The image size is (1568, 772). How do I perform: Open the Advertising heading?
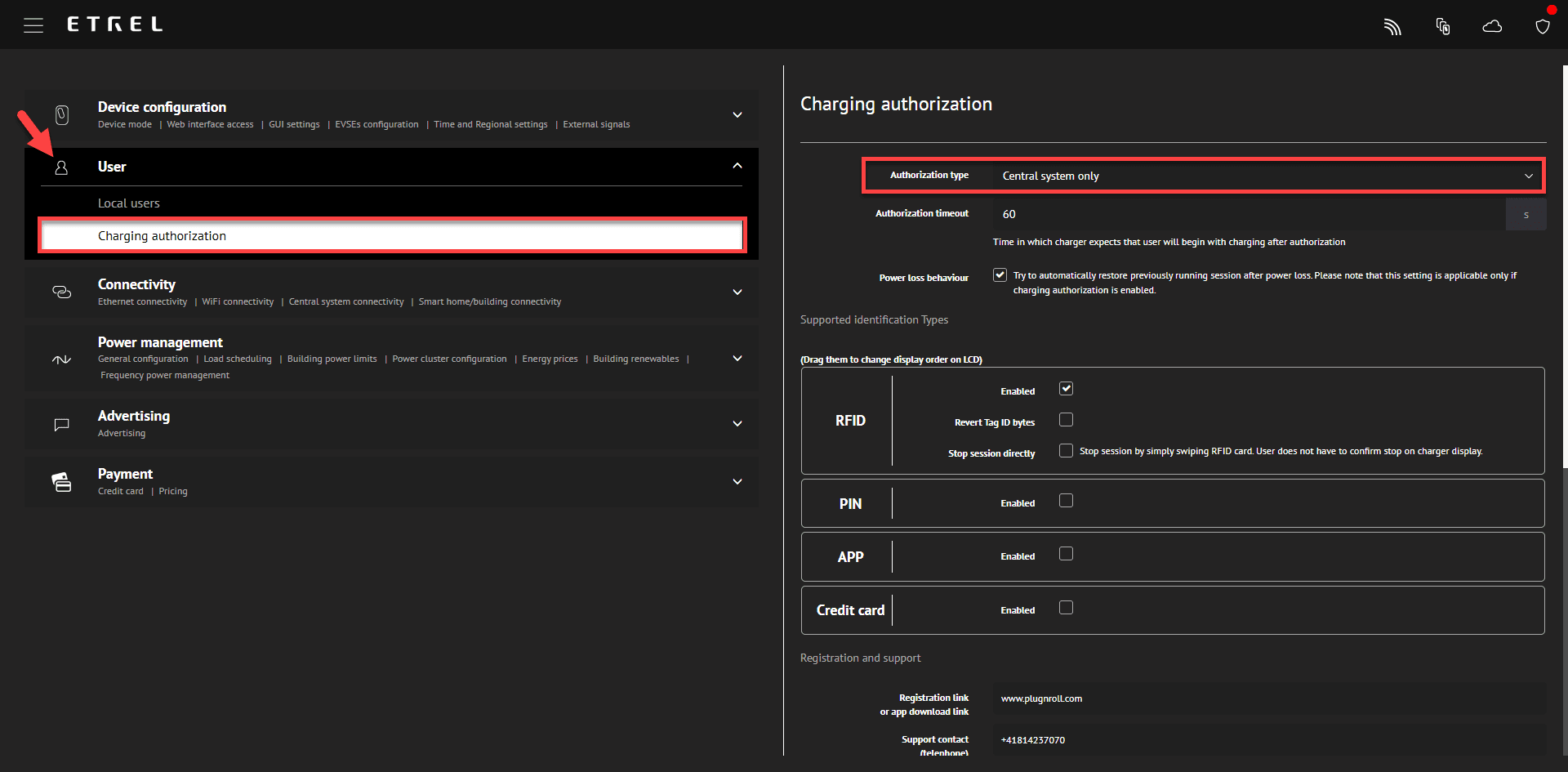pyautogui.click(x=134, y=416)
